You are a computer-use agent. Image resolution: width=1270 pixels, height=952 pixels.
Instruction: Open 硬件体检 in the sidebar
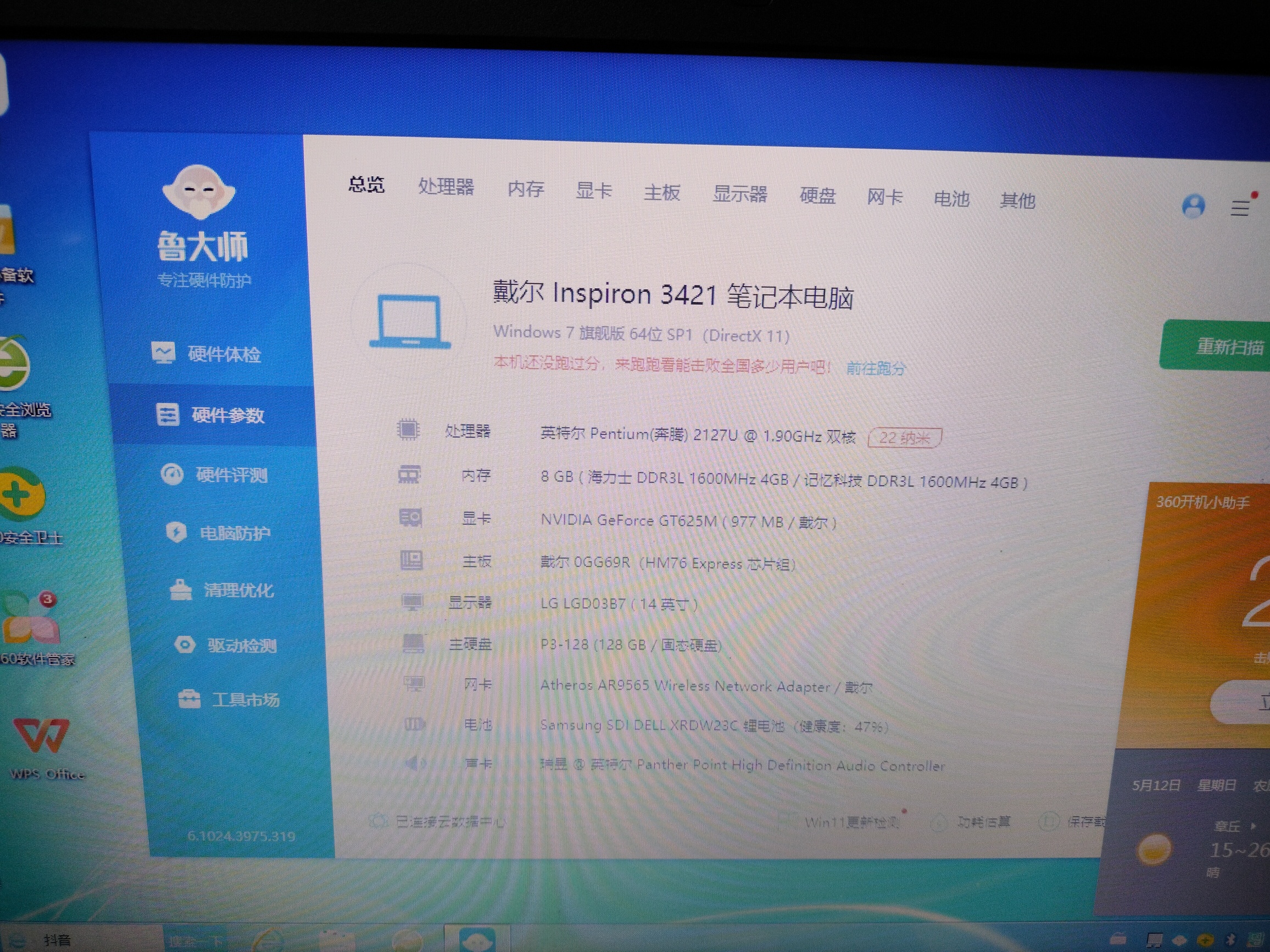(207, 354)
